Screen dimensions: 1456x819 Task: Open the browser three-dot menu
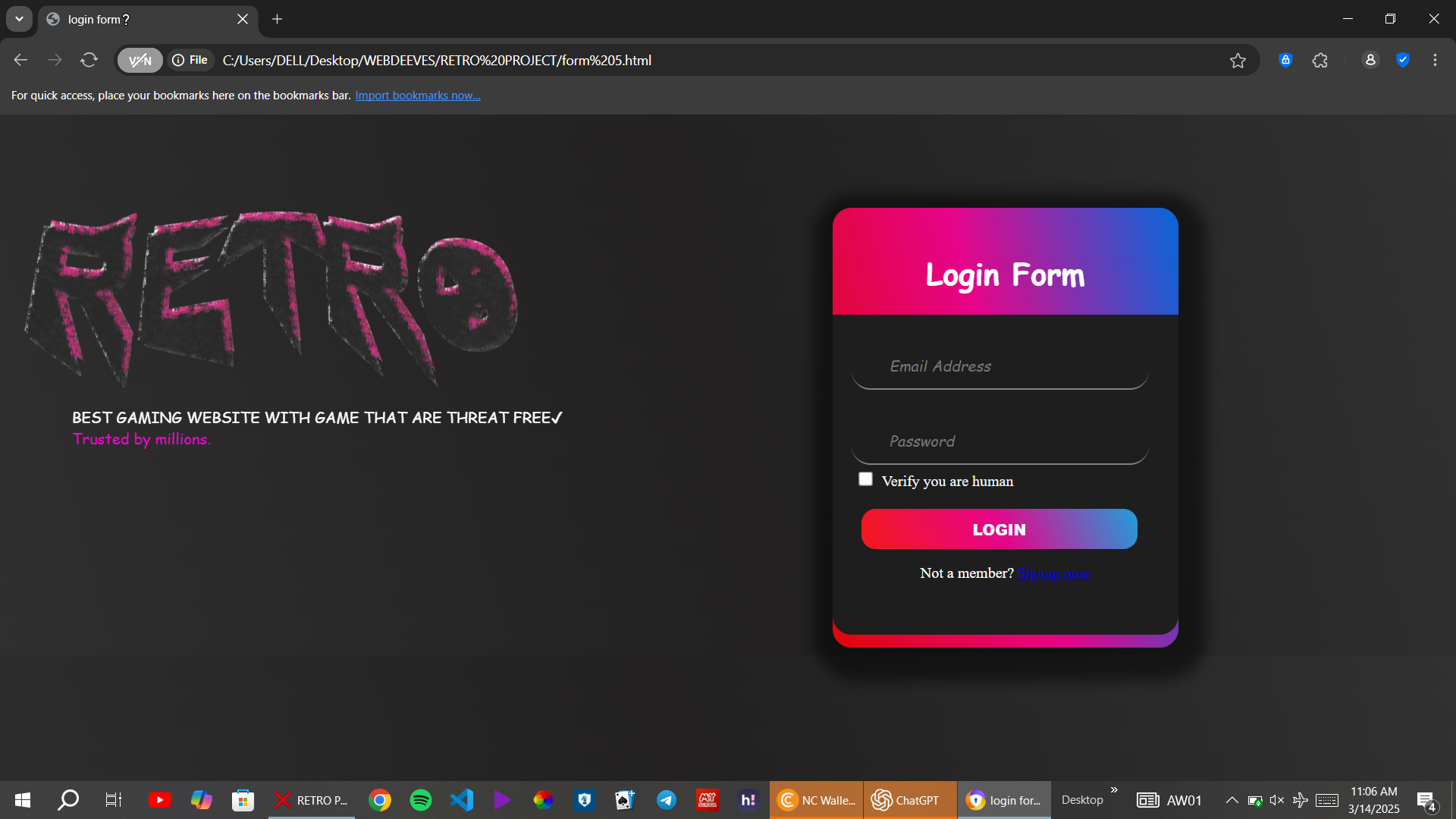point(1435,61)
